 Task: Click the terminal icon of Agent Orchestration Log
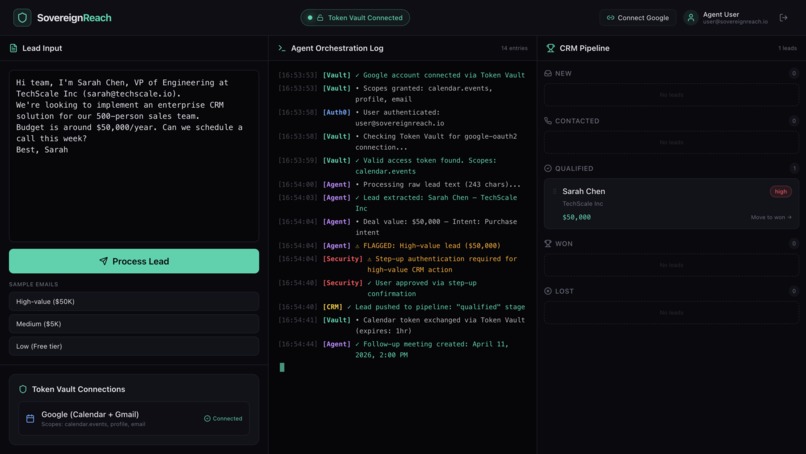click(x=282, y=48)
